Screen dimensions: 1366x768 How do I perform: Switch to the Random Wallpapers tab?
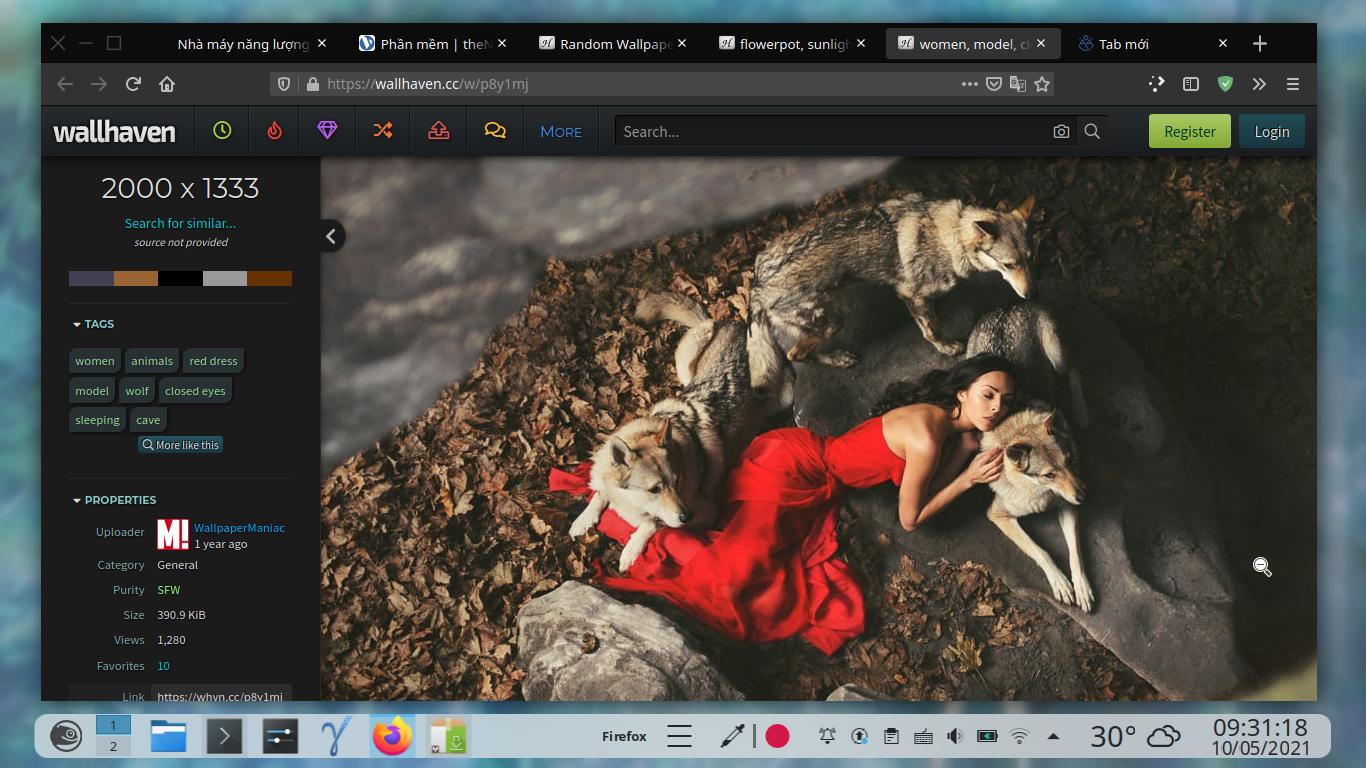click(612, 44)
